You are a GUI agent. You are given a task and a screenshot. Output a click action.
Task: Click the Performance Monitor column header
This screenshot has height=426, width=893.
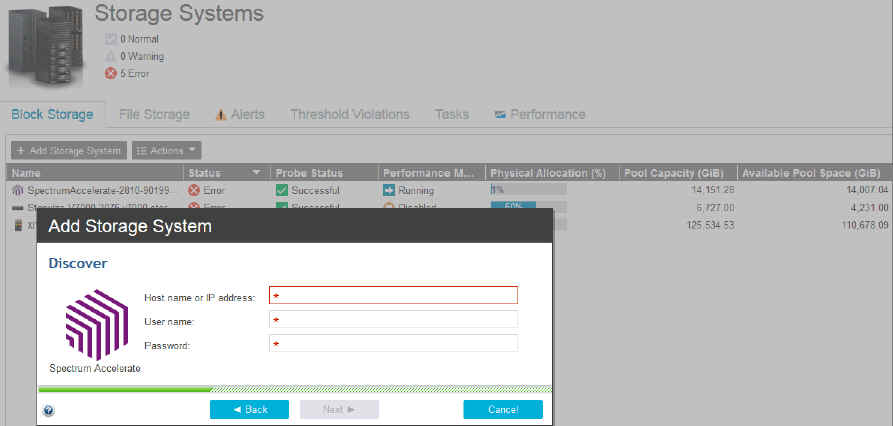point(432,173)
